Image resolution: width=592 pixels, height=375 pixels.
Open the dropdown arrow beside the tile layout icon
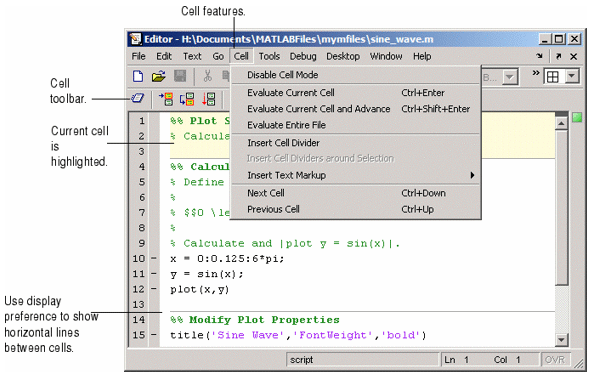click(572, 77)
